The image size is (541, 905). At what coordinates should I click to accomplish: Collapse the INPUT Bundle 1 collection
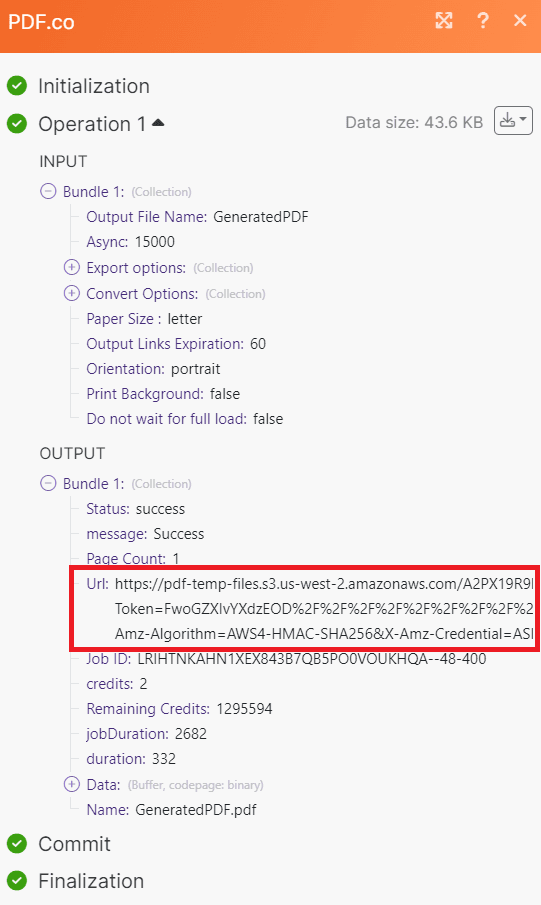[x=48, y=191]
